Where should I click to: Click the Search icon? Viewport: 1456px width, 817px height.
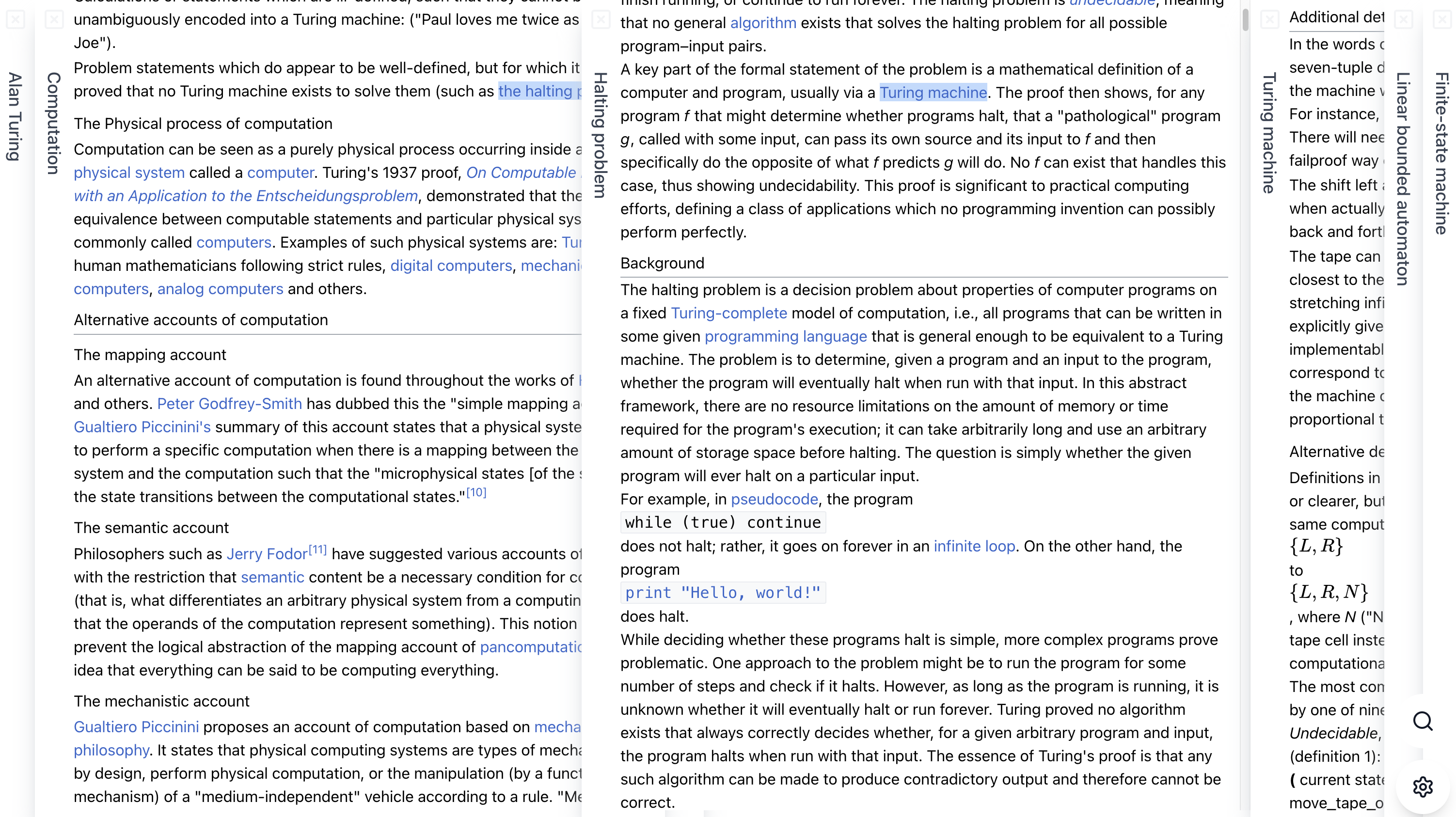click(x=1424, y=720)
